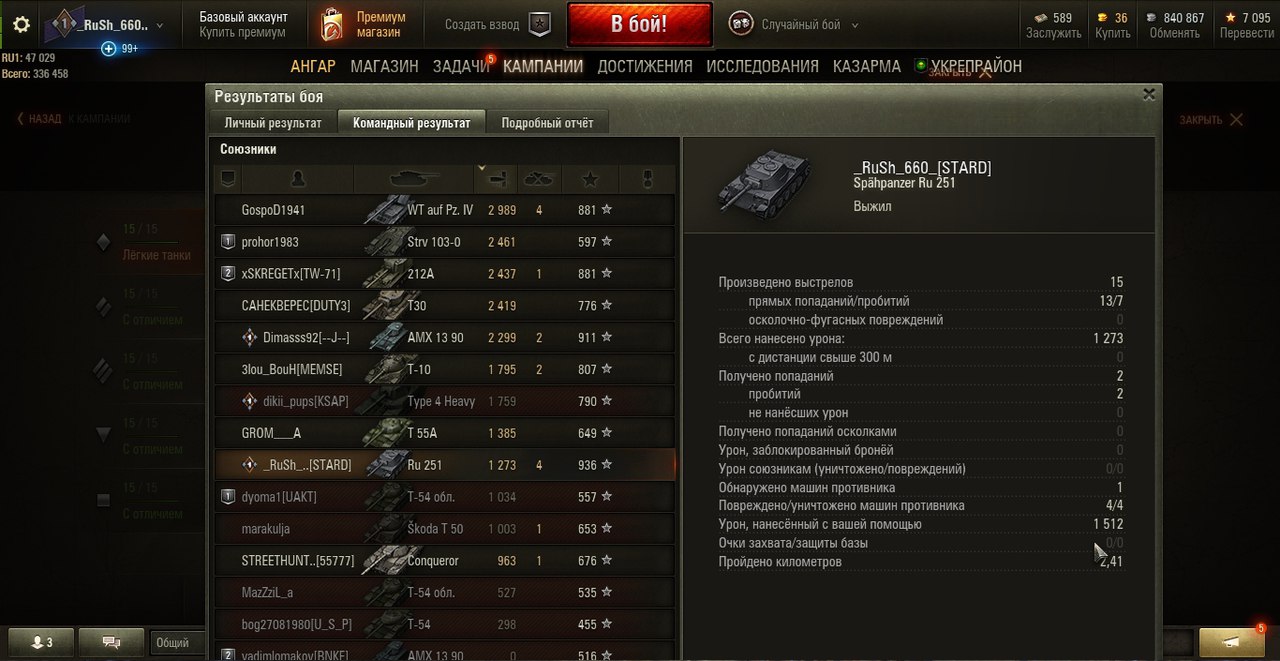This screenshot has width=1280, height=661.
Task: Sort allies by medal column icon
Action: 647,180
